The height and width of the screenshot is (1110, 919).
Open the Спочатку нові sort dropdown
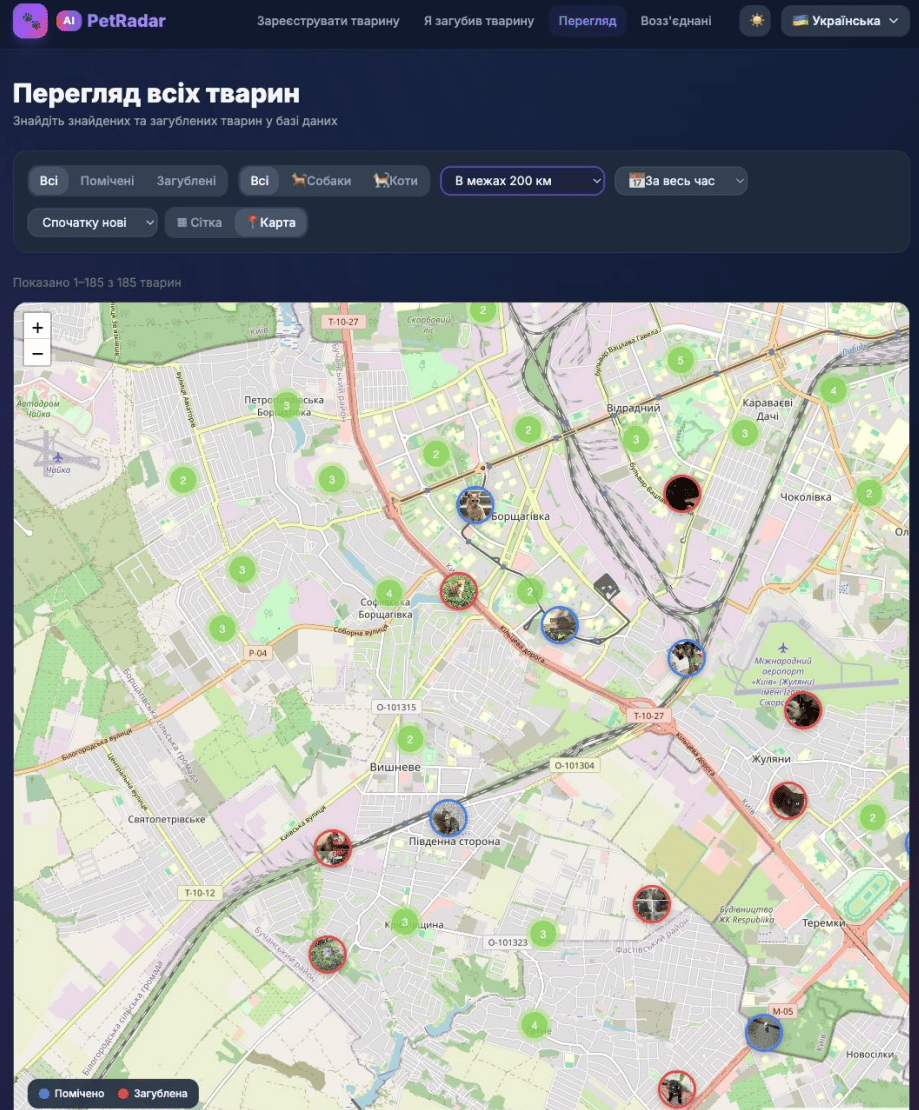pos(92,222)
